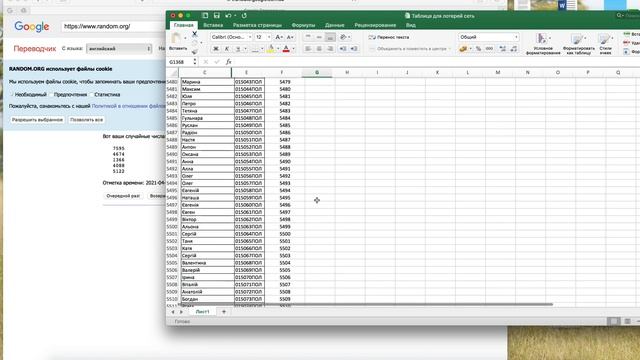Click the Redo/Repeat icon in Excel title bar
Image resolution: width=640 pixels, height=360 pixels.
pos(244,16)
